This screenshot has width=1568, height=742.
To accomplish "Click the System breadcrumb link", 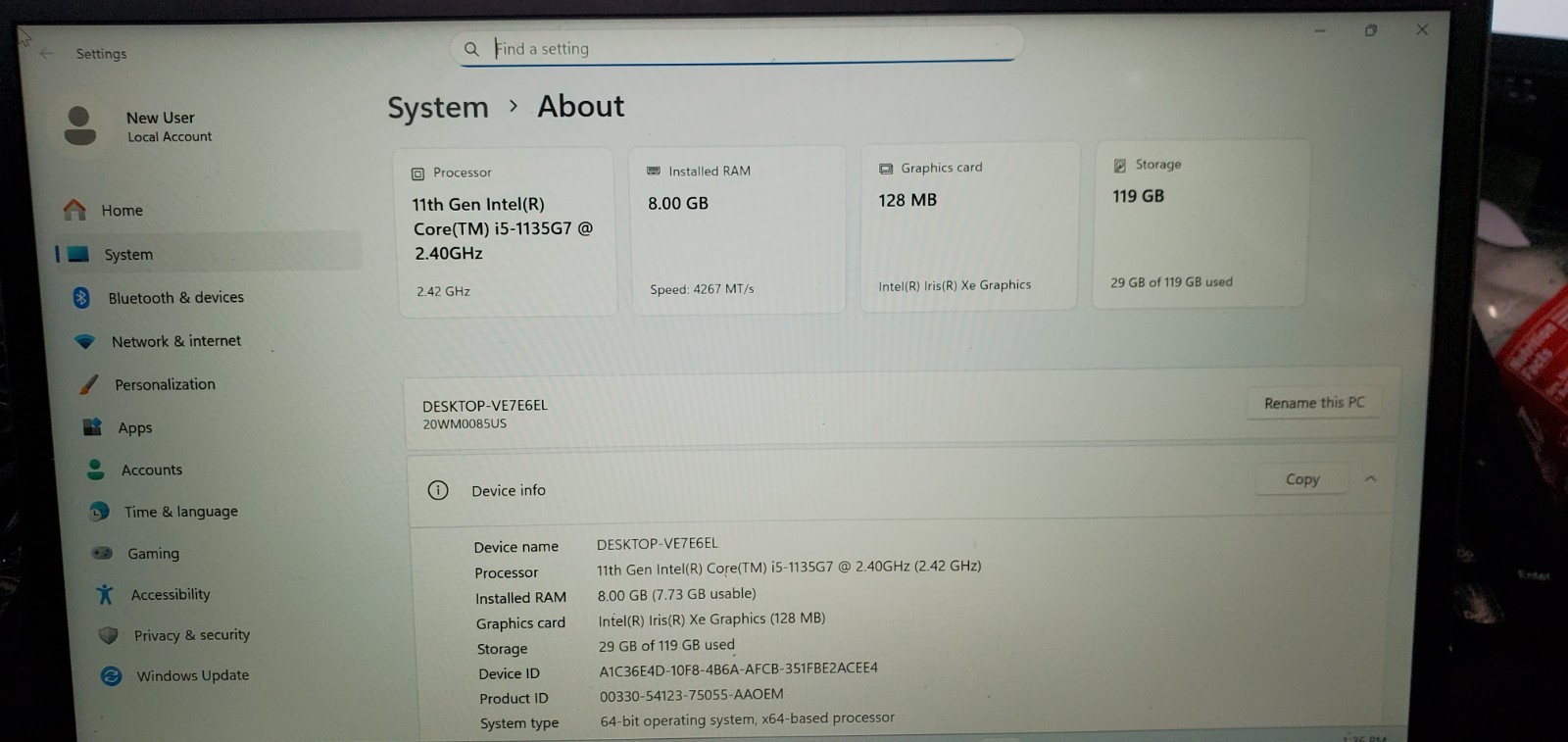I will (438, 107).
